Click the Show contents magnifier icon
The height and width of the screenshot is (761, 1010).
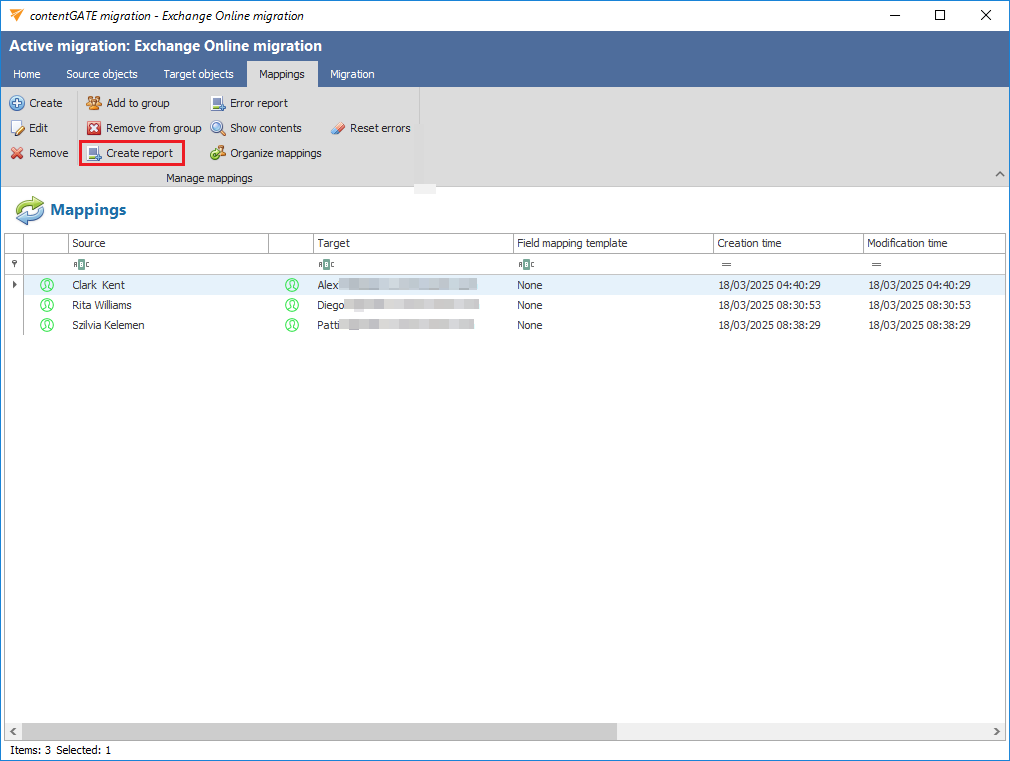pos(218,128)
